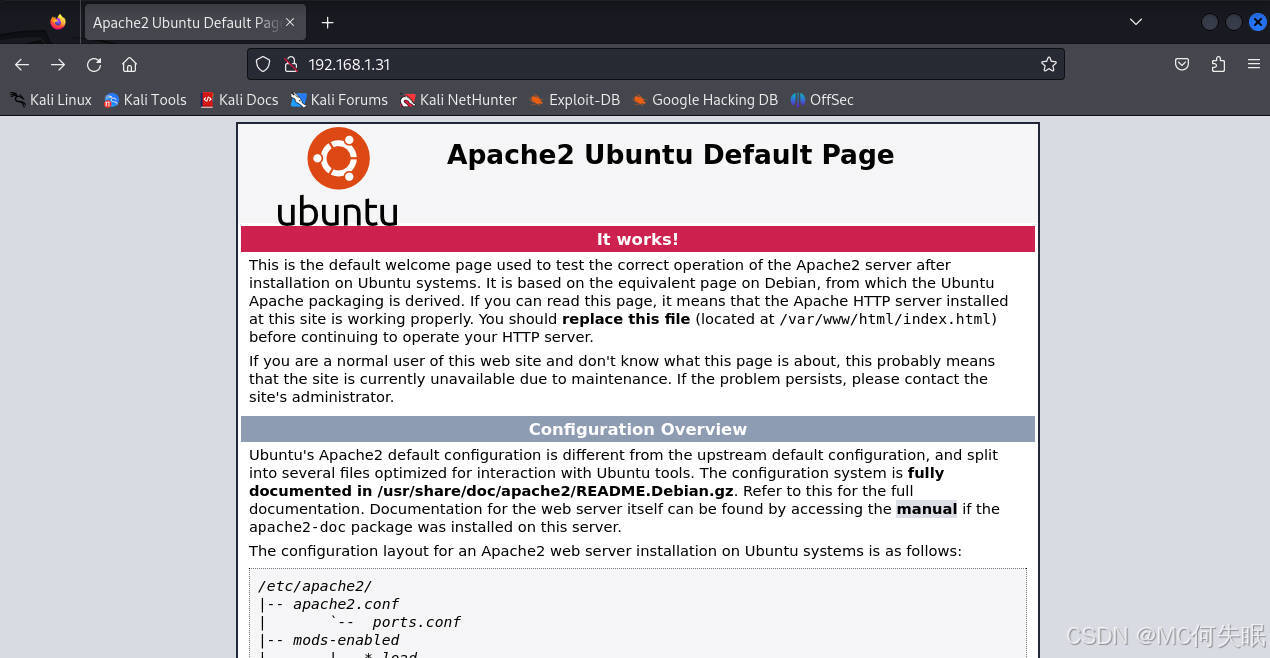Click the It works! banner text

pos(638,239)
